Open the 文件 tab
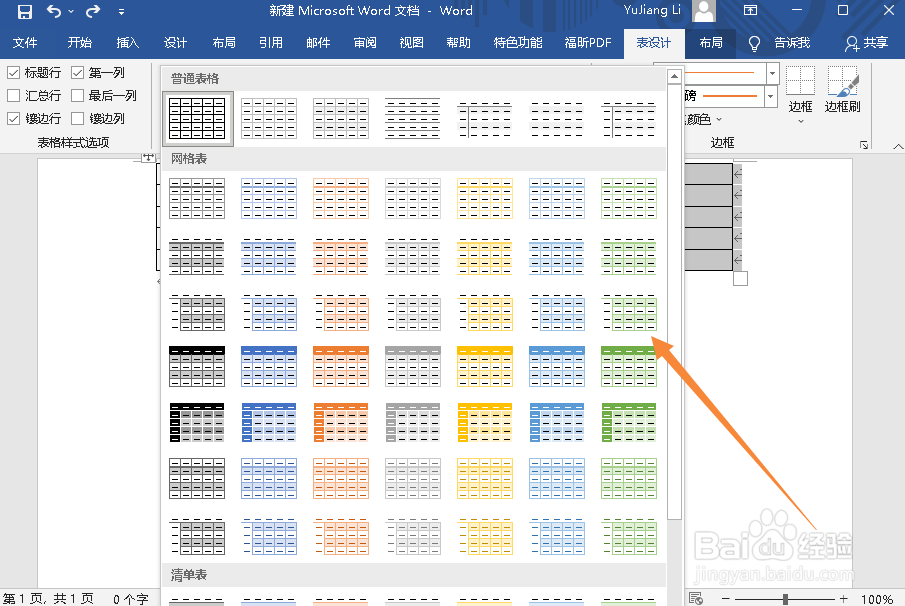905x606 pixels. point(25,43)
